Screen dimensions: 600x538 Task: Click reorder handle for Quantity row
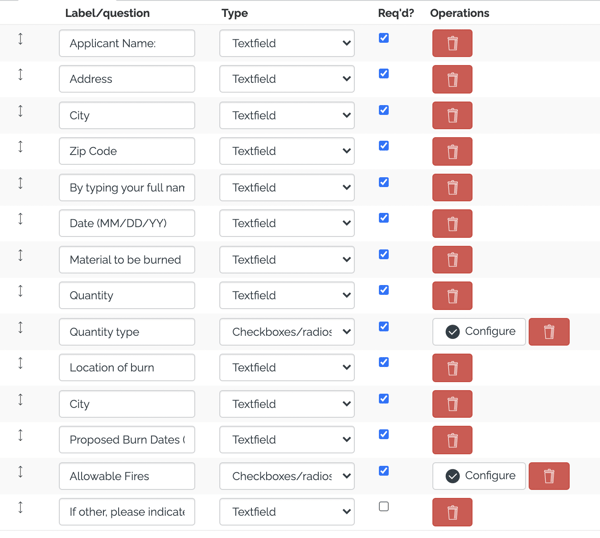point(20,291)
